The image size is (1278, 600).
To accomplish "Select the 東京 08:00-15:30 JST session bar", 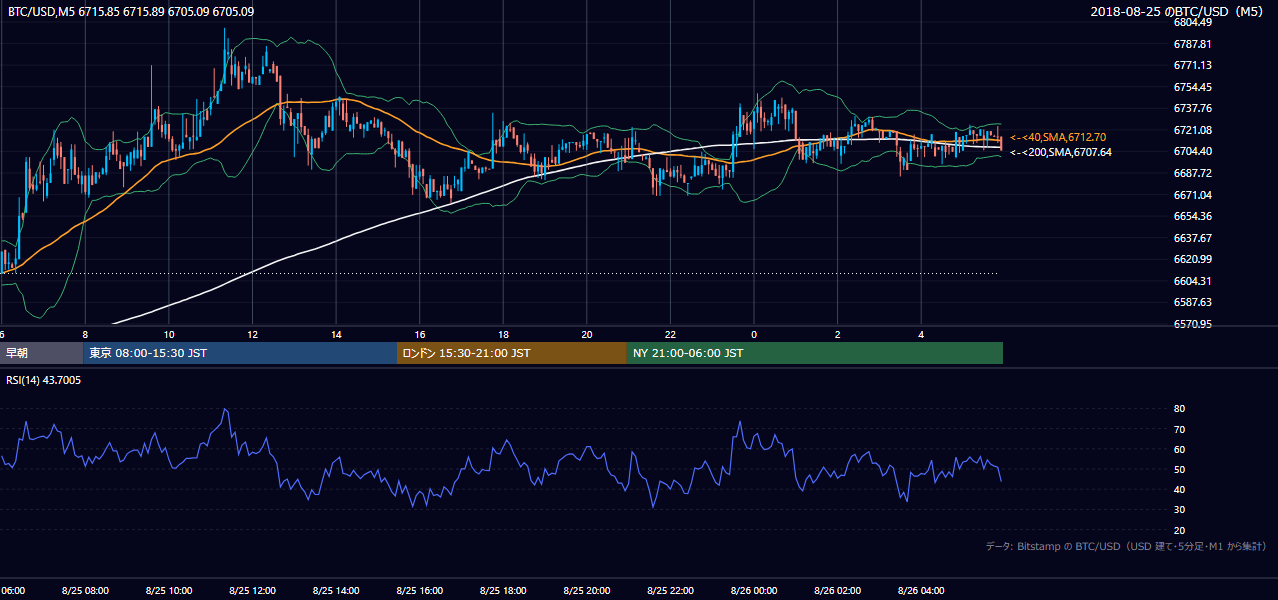I will (x=240, y=353).
